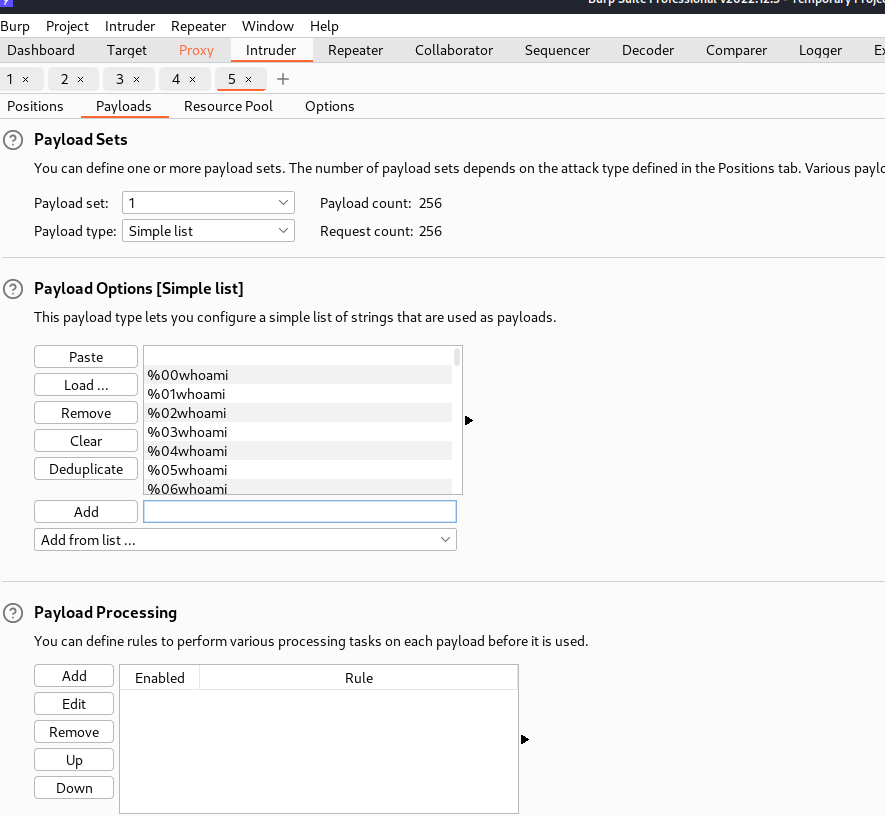Select Intruder attack tab 2
The image size is (885, 816).
(64, 80)
